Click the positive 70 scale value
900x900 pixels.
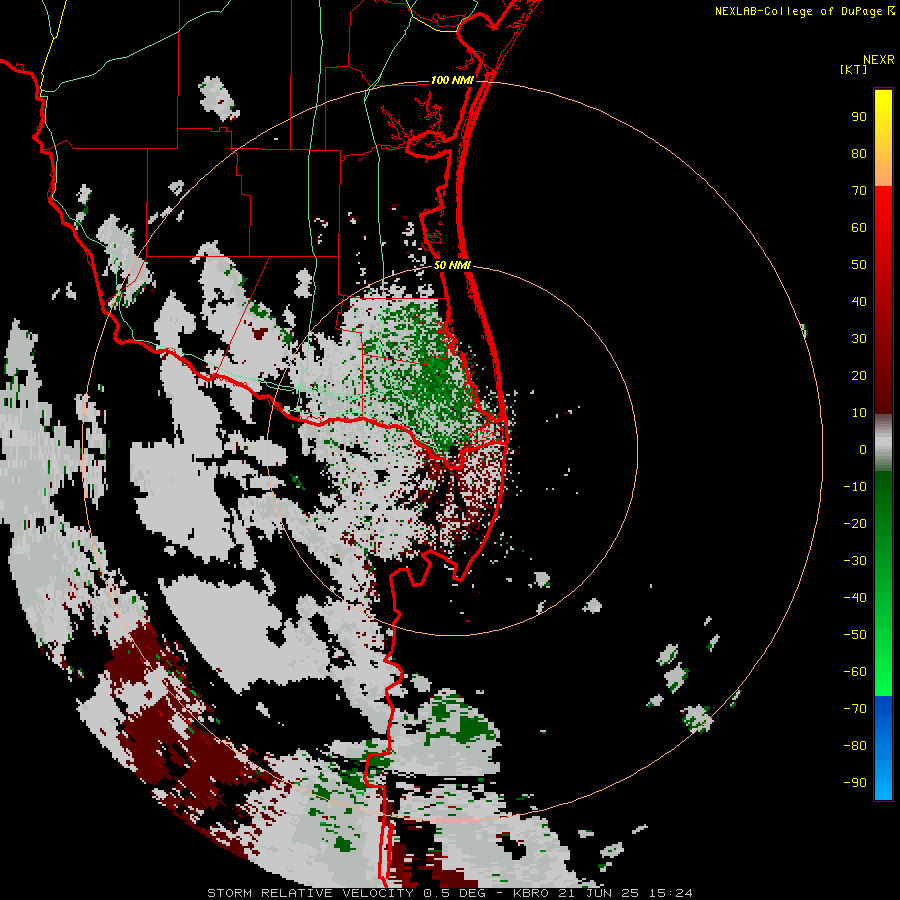click(x=859, y=191)
